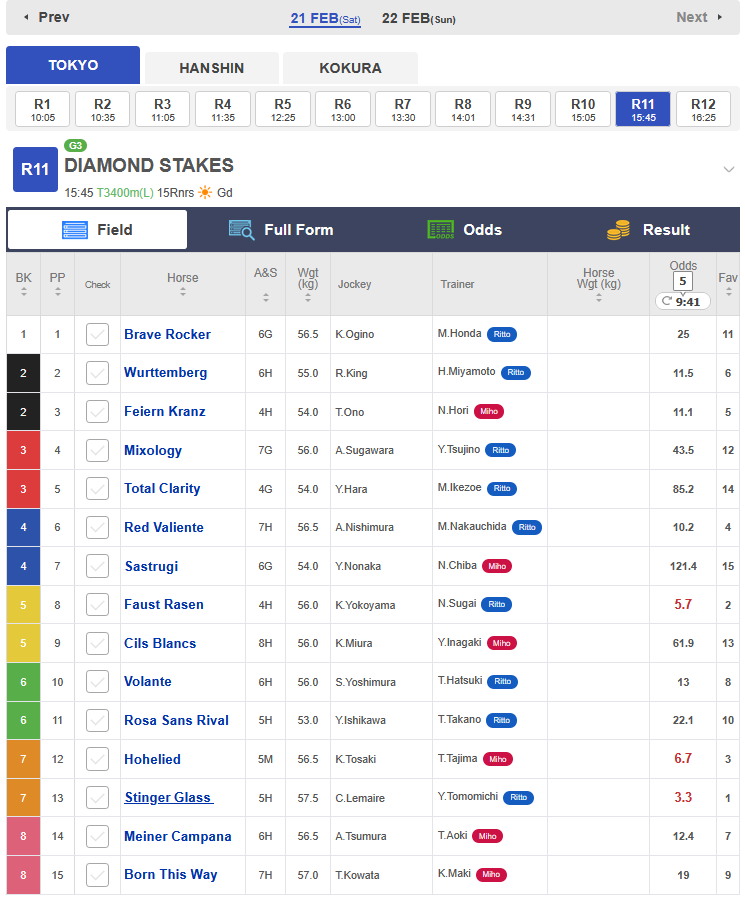Open the Full Form tab
The width and height of the screenshot is (745, 901).
281,230
